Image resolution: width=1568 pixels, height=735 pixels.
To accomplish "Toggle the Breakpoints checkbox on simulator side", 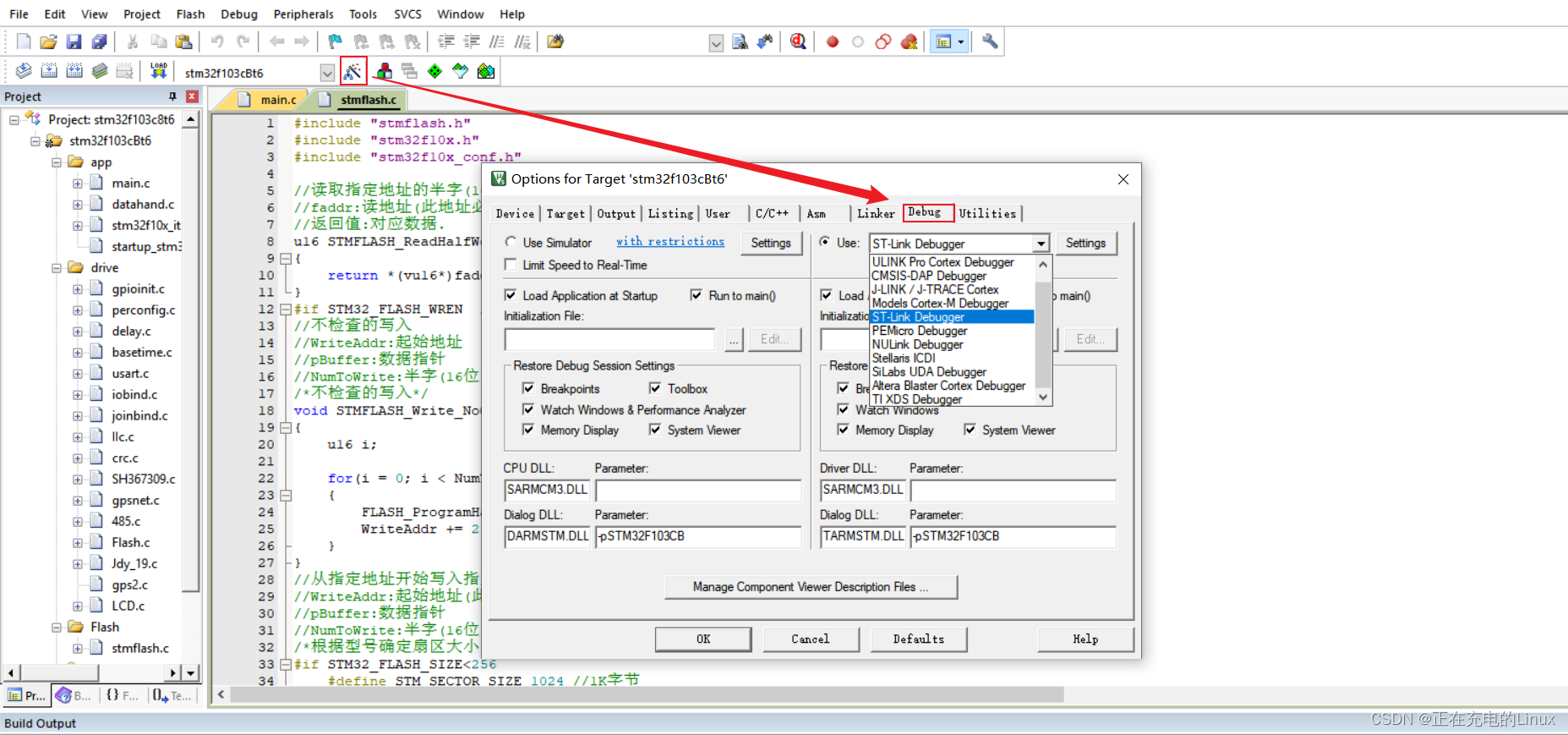I will 528,388.
